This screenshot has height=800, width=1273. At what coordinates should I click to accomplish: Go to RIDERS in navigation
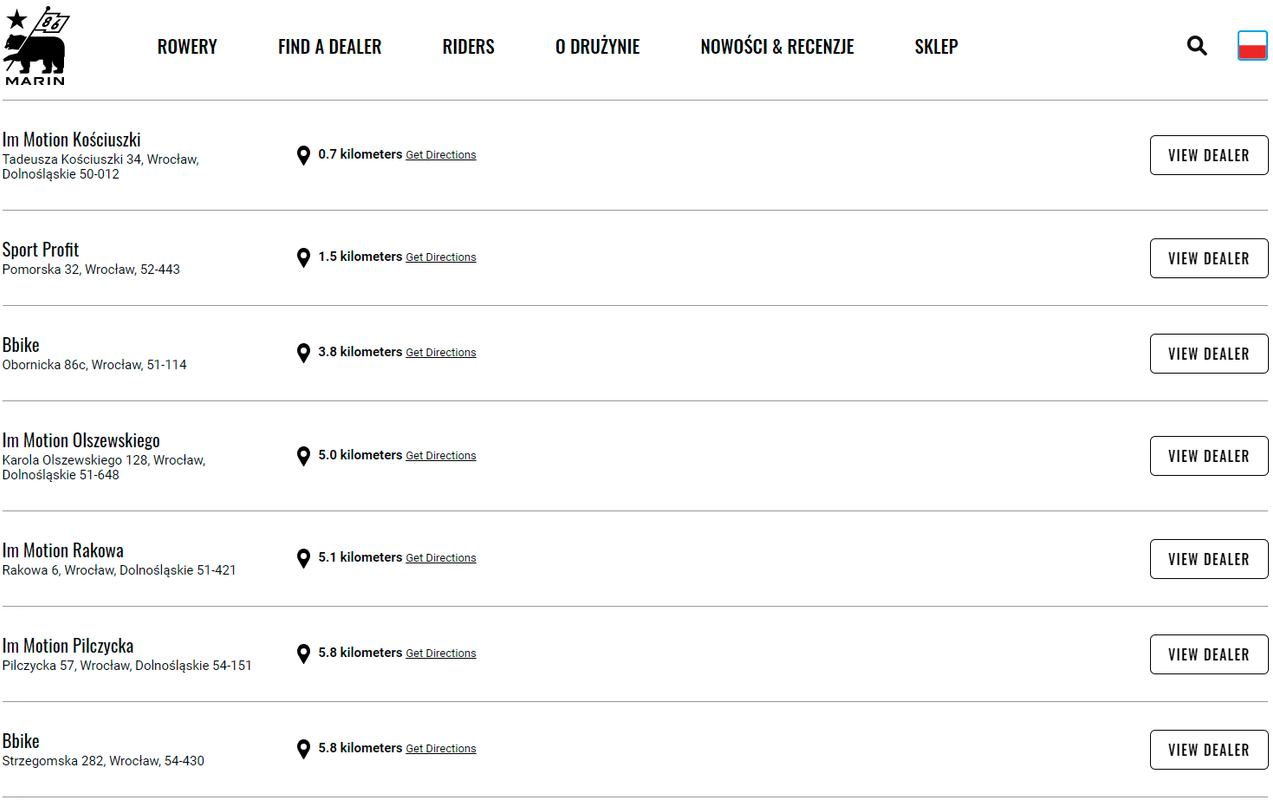tap(468, 46)
